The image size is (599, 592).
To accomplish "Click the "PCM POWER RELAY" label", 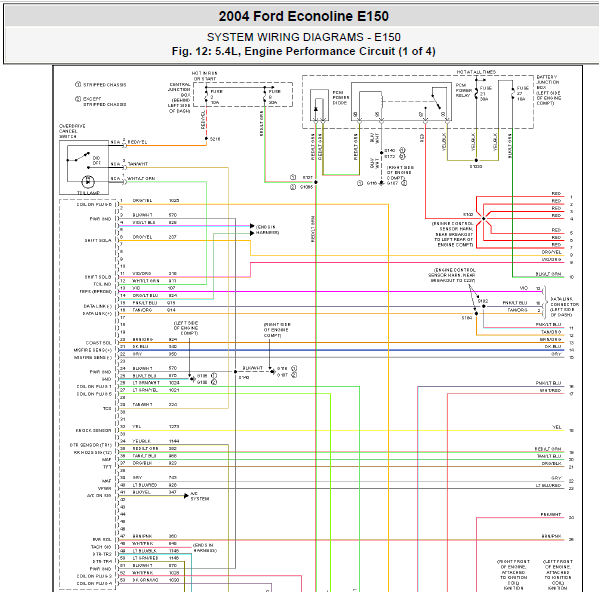I will pyautogui.click(x=464, y=90).
